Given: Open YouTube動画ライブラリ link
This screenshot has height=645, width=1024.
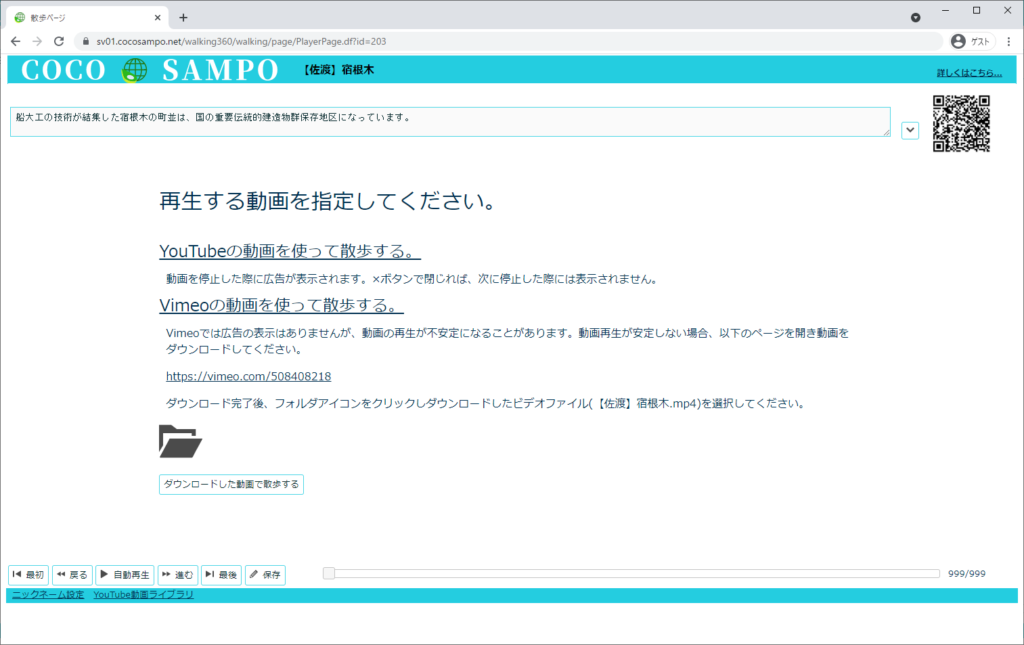Looking at the screenshot, I should (x=143, y=595).
